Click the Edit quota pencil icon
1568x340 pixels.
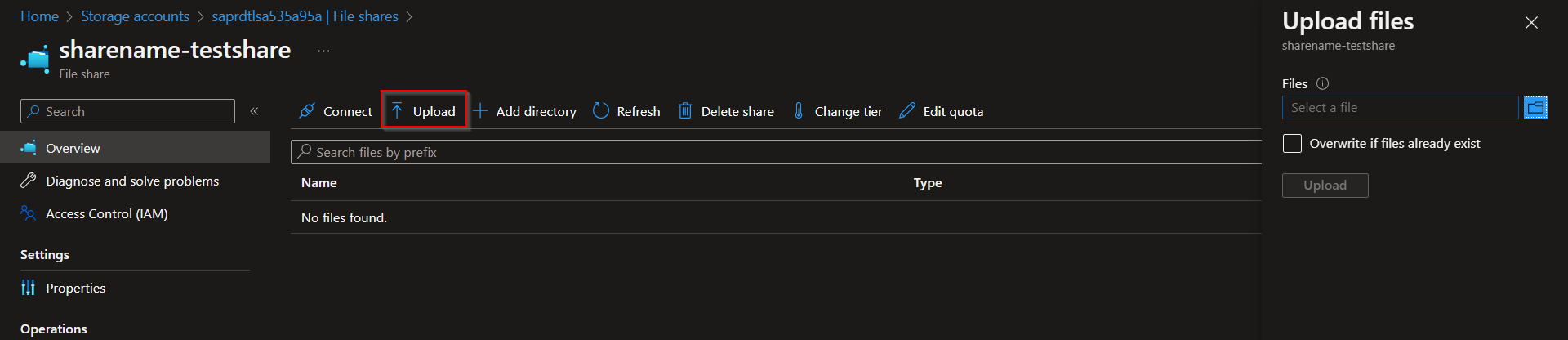point(906,111)
